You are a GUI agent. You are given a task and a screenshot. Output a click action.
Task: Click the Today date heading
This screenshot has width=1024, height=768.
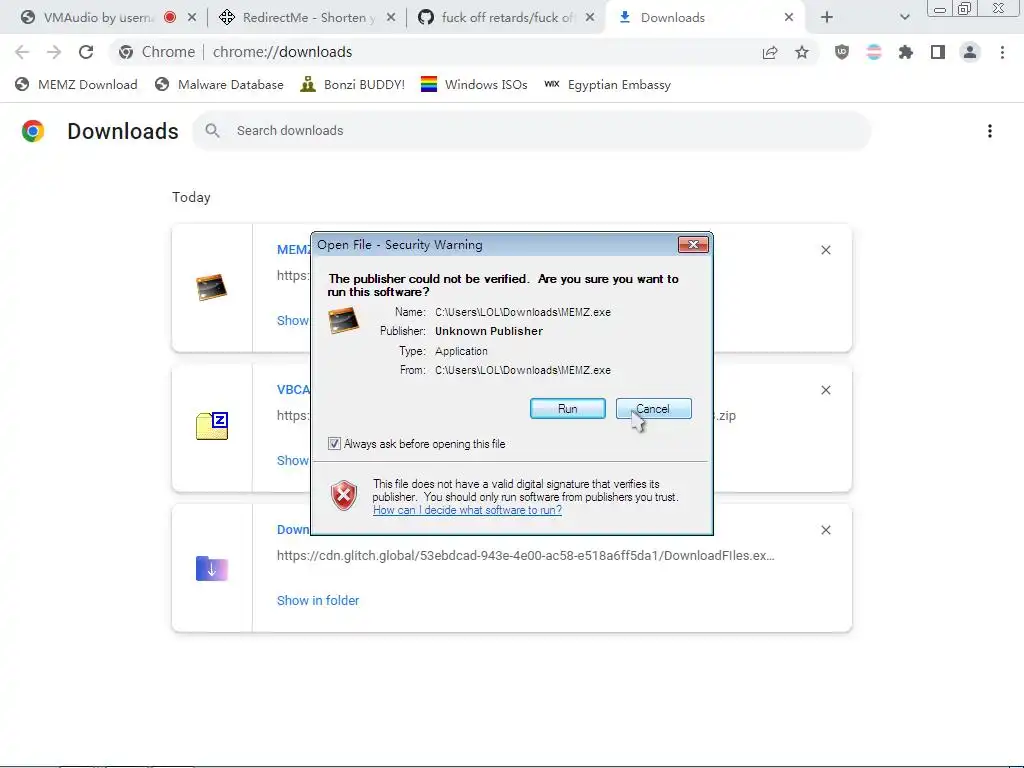(x=191, y=197)
